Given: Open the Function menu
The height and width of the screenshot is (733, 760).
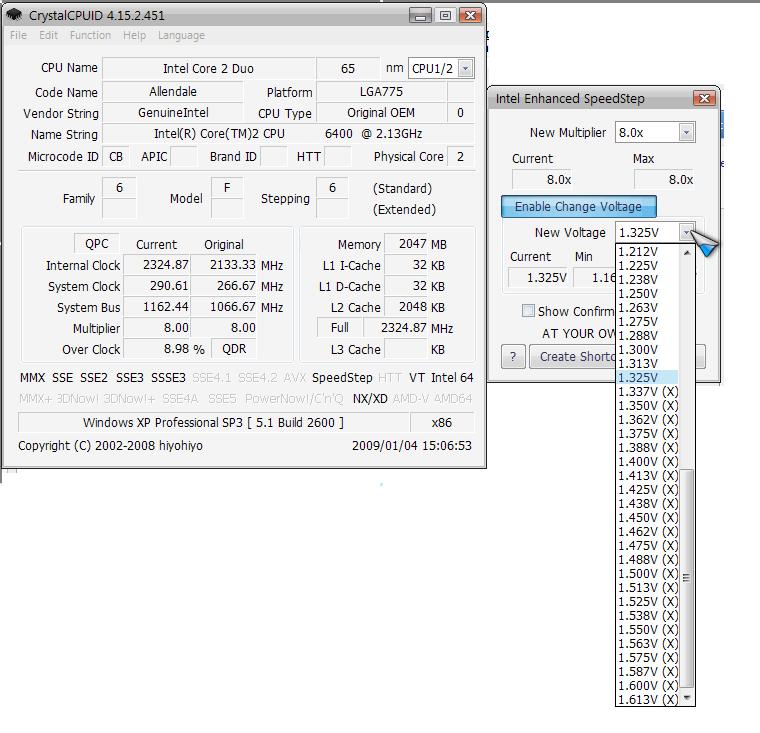Looking at the screenshot, I should 90,35.
